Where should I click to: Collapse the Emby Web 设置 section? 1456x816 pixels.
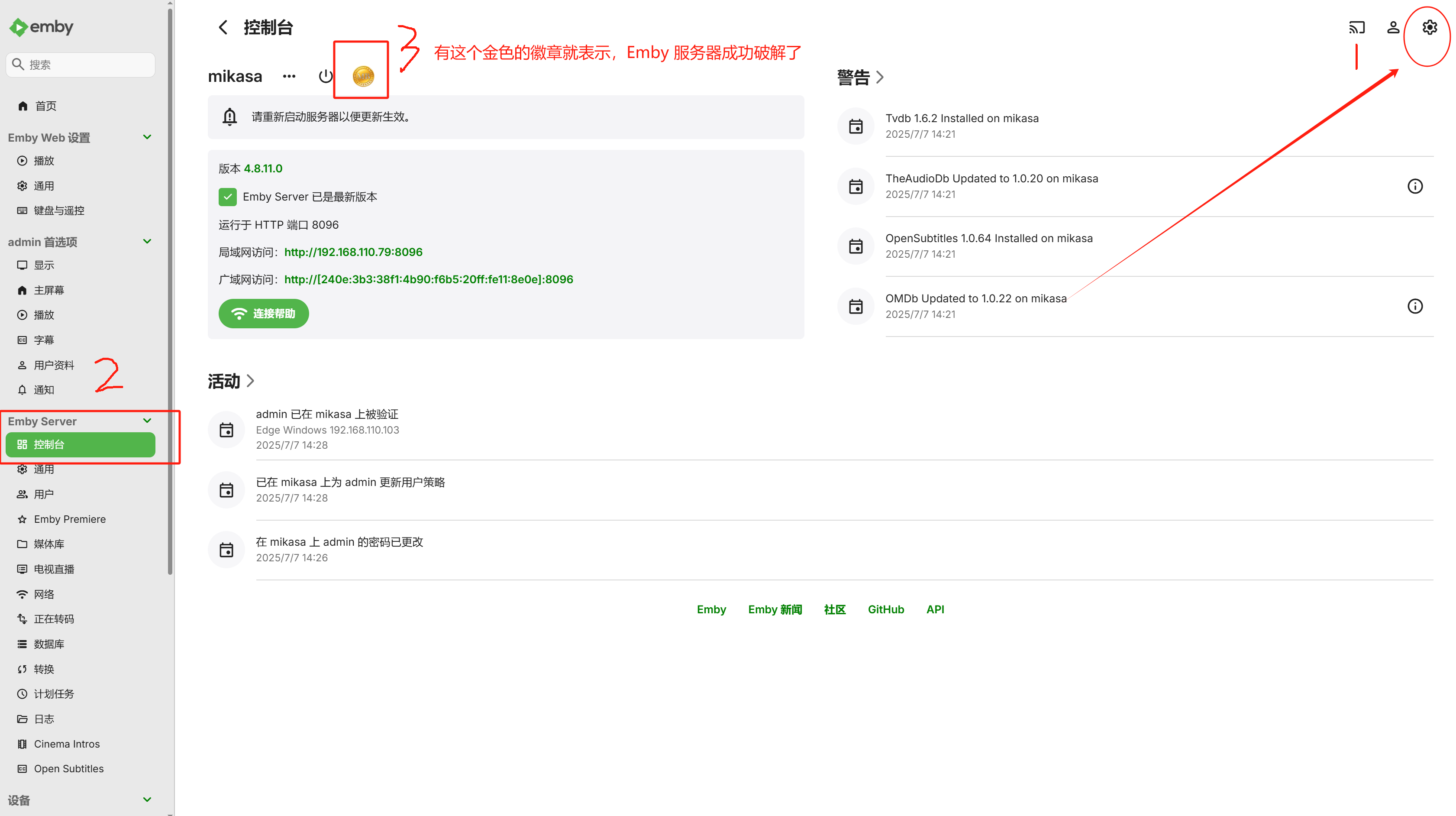(147, 137)
